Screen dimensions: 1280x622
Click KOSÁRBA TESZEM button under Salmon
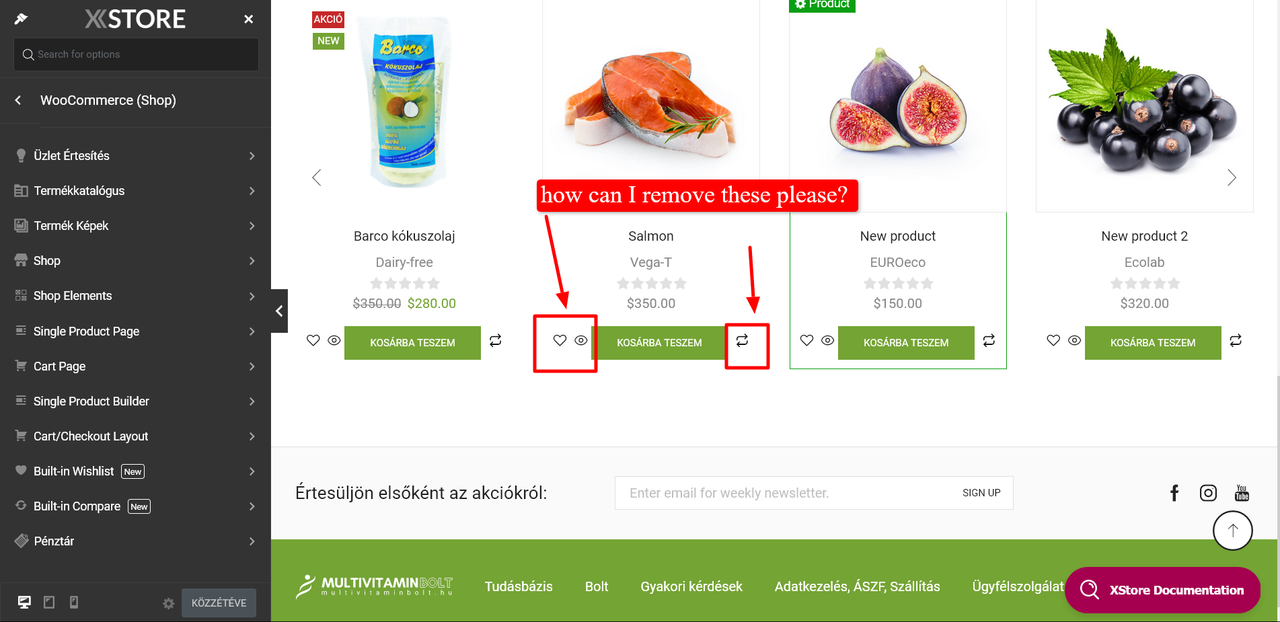(659, 343)
